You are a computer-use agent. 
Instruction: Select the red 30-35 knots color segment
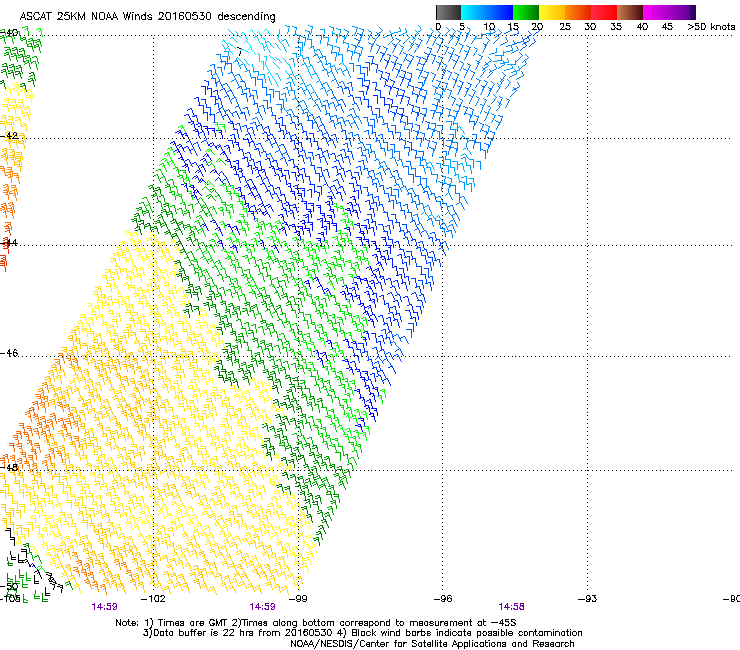604,12
